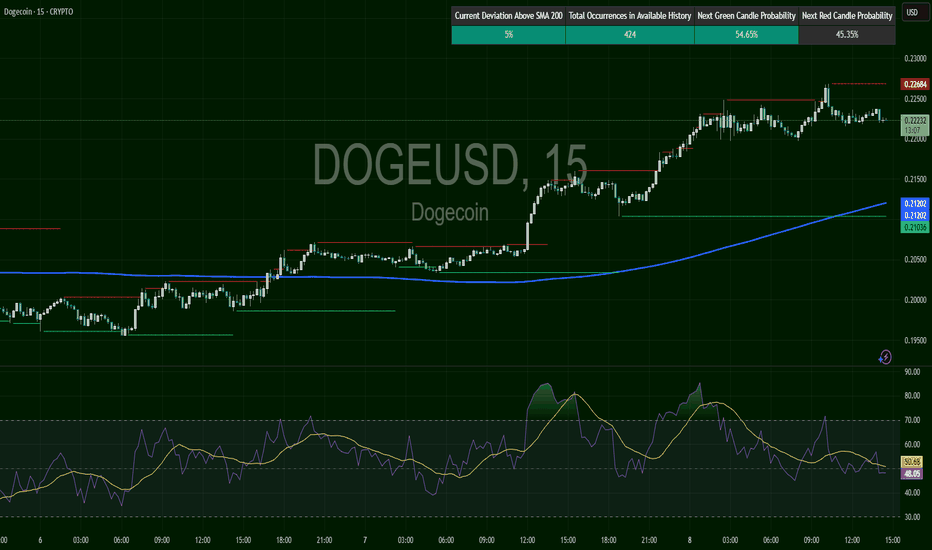Screen dimensions: 932x550
Task: Click the current price 0.22232 label
Action: coord(915,120)
